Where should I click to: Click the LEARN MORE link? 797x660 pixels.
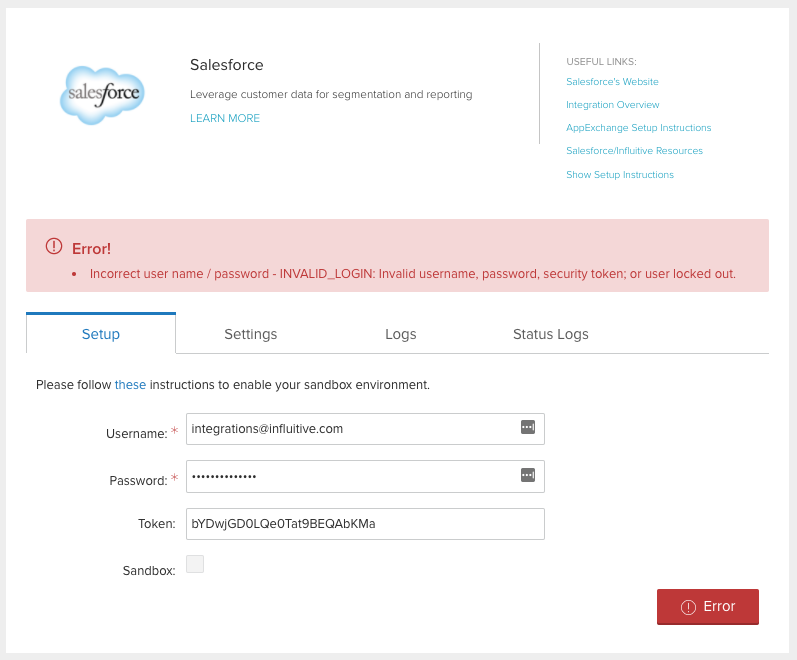(x=225, y=118)
